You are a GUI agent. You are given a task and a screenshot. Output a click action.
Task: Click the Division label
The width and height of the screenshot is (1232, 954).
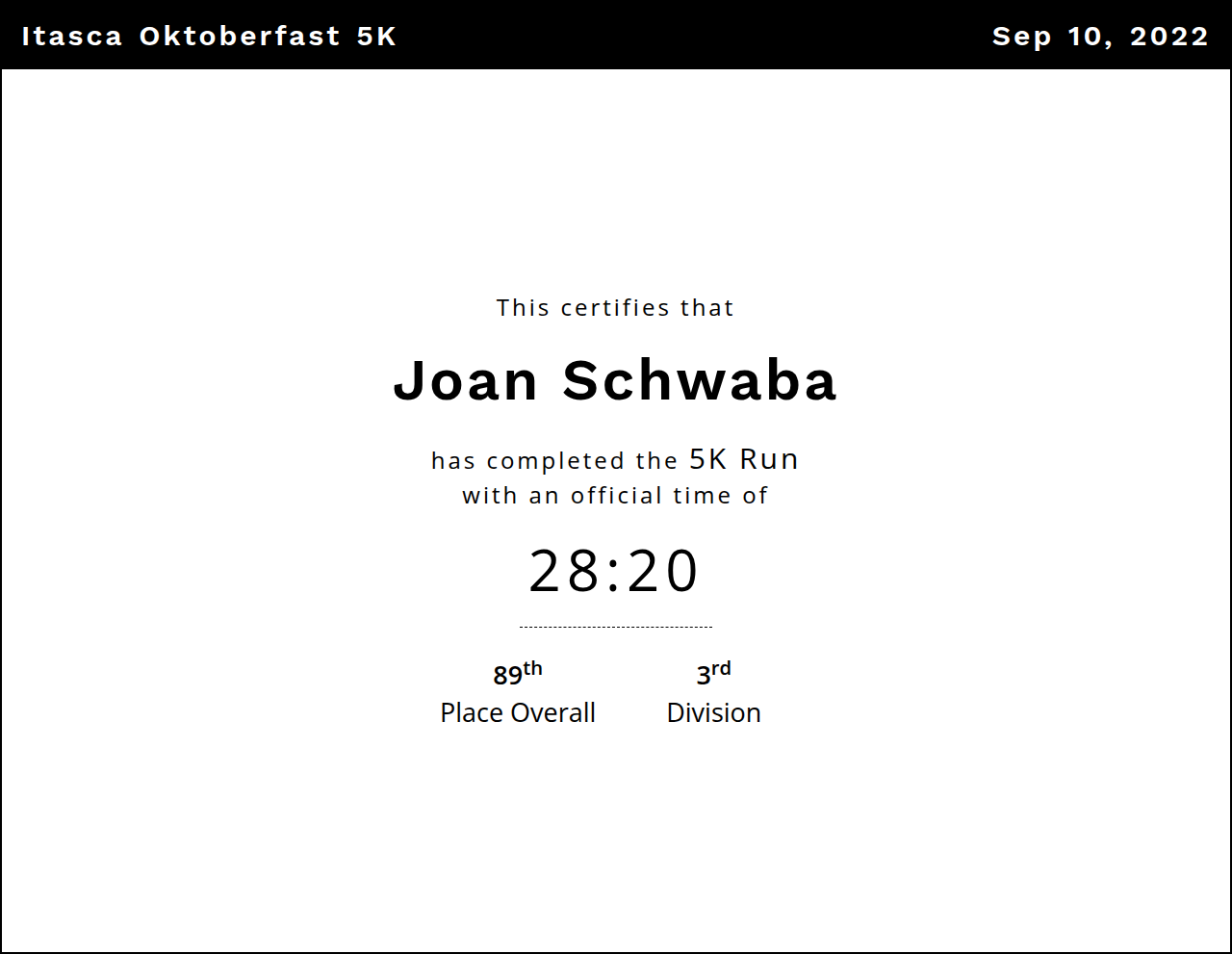pos(713,713)
